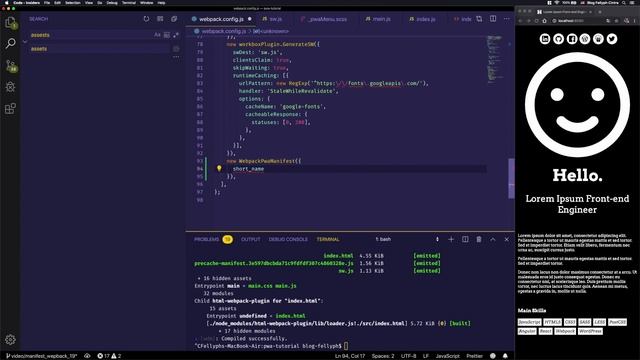
Task: Click the errors and warnings count in status bar
Action: (109, 356)
